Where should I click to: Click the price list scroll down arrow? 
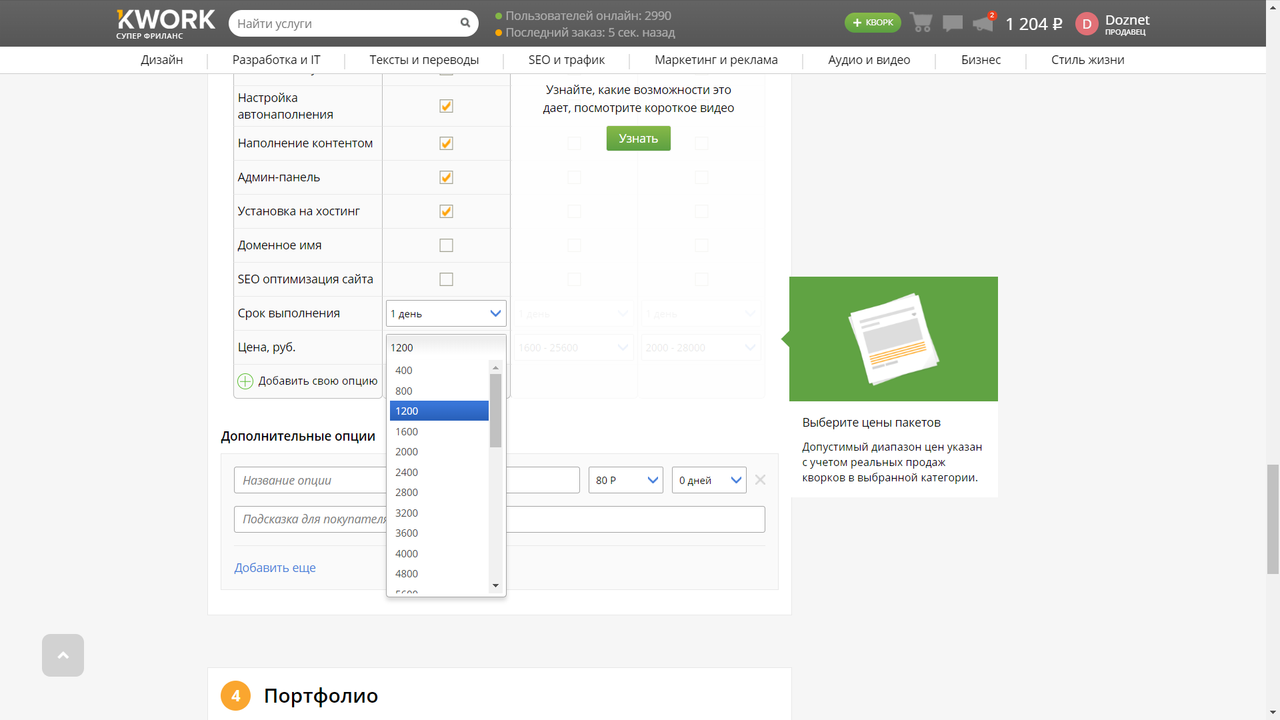pyautogui.click(x=495, y=585)
